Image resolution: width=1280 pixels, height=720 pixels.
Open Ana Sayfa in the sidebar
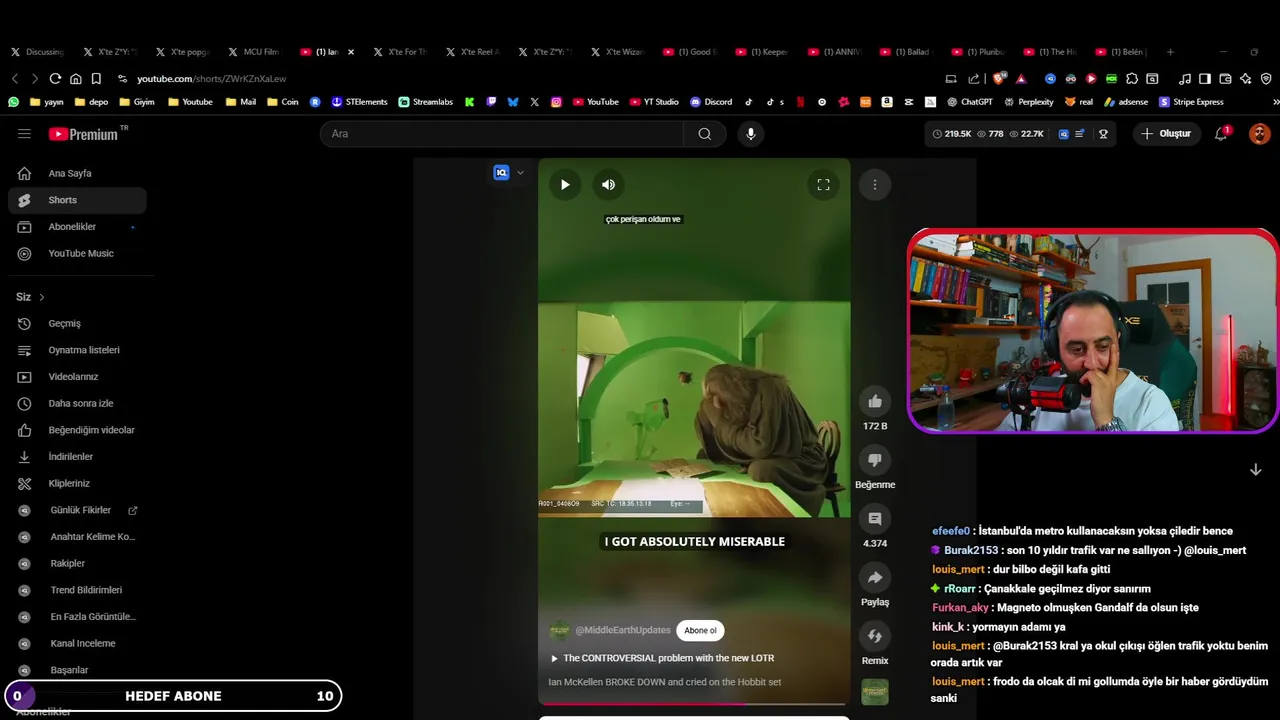coord(77,173)
